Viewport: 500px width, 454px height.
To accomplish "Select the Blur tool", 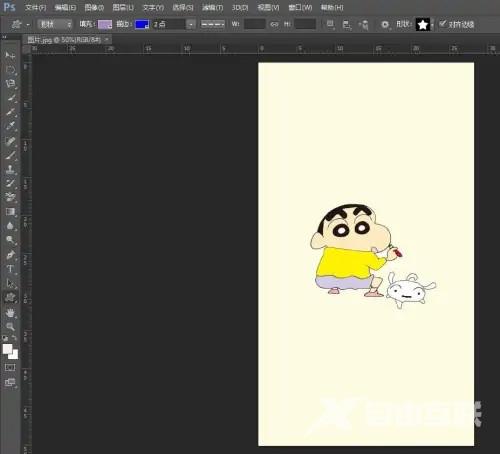I will [10, 226].
